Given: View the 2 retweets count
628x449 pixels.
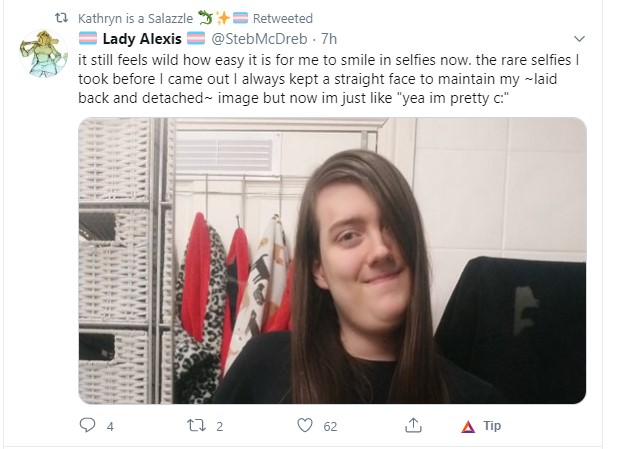Looking at the screenshot, I should coord(219,427).
